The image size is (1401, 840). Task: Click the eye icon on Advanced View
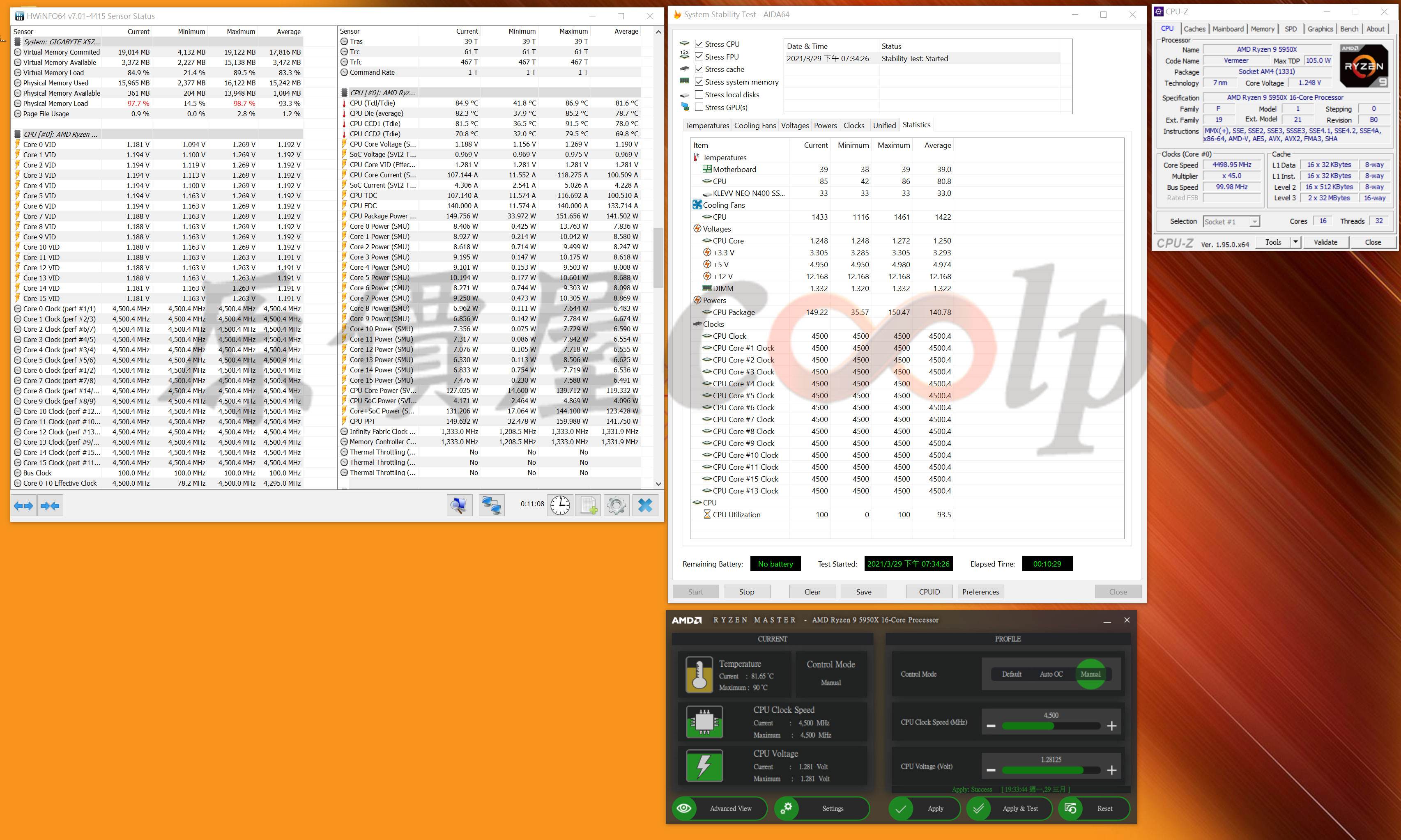[684, 808]
